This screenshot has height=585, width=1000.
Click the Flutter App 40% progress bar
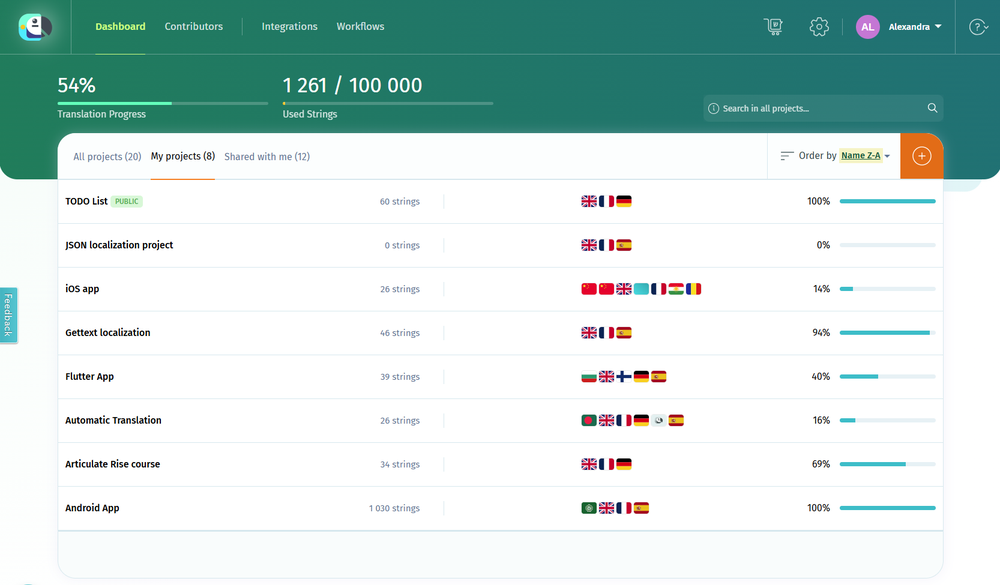point(887,376)
